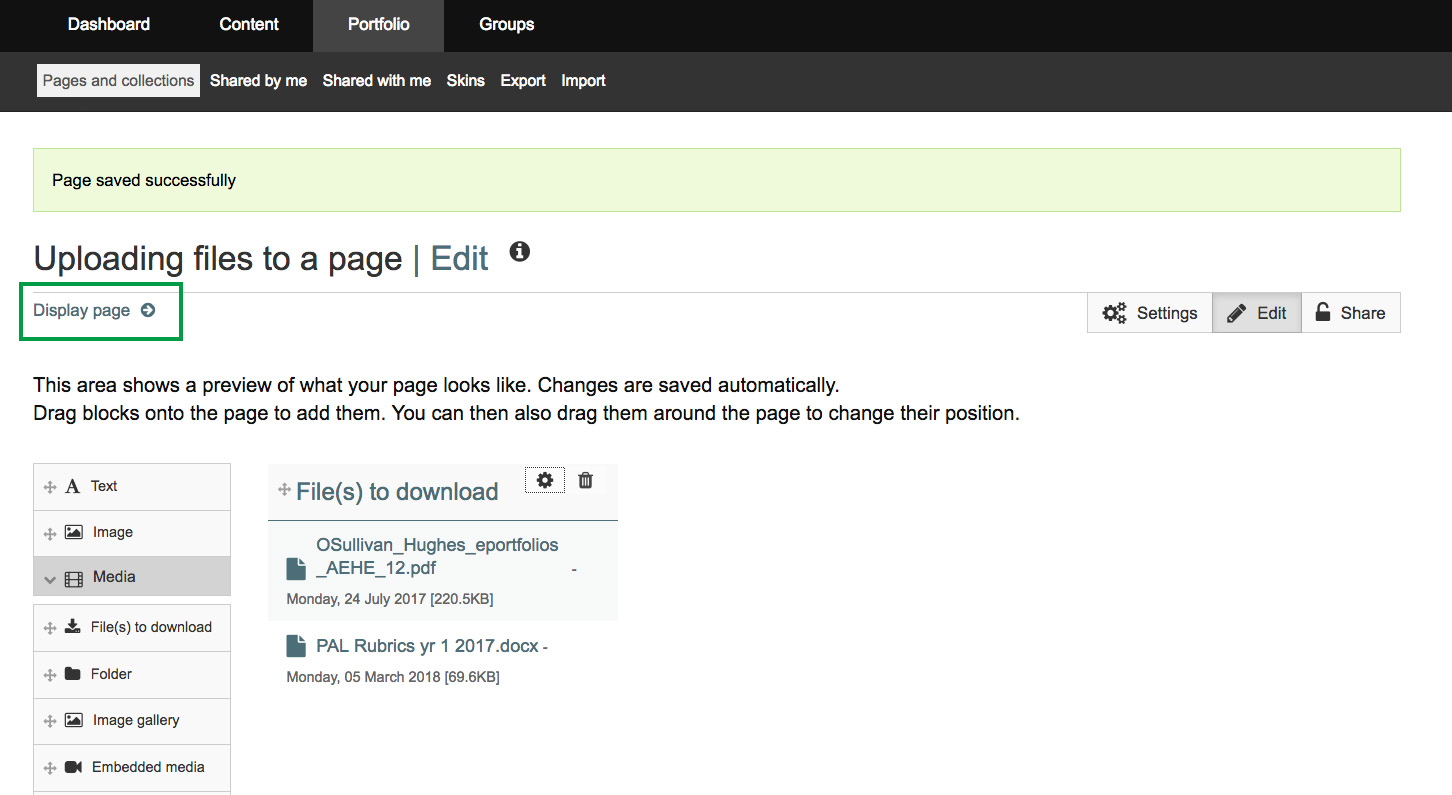Open the Groups menu
The width and height of the screenshot is (1452, 795).
[x=506, y=24]
